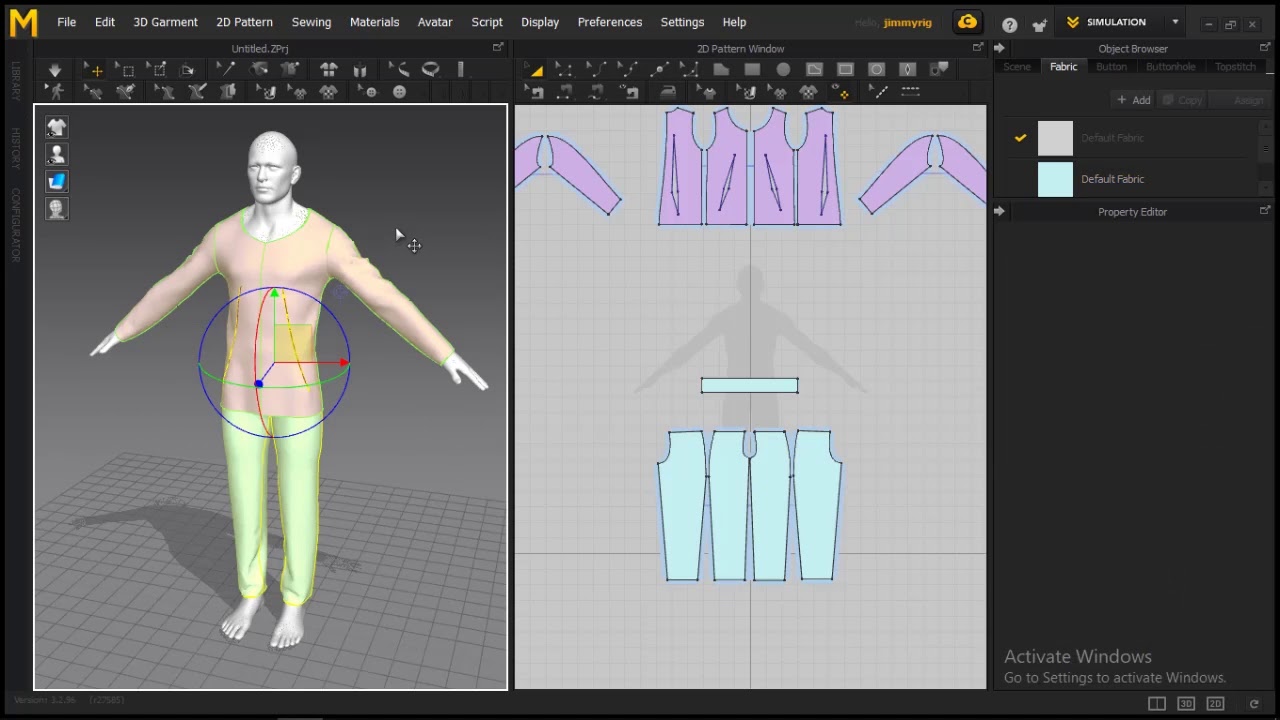The image size is (1280, 720).
Task: Click the jimmyrig username link
Action: [908, 22]
